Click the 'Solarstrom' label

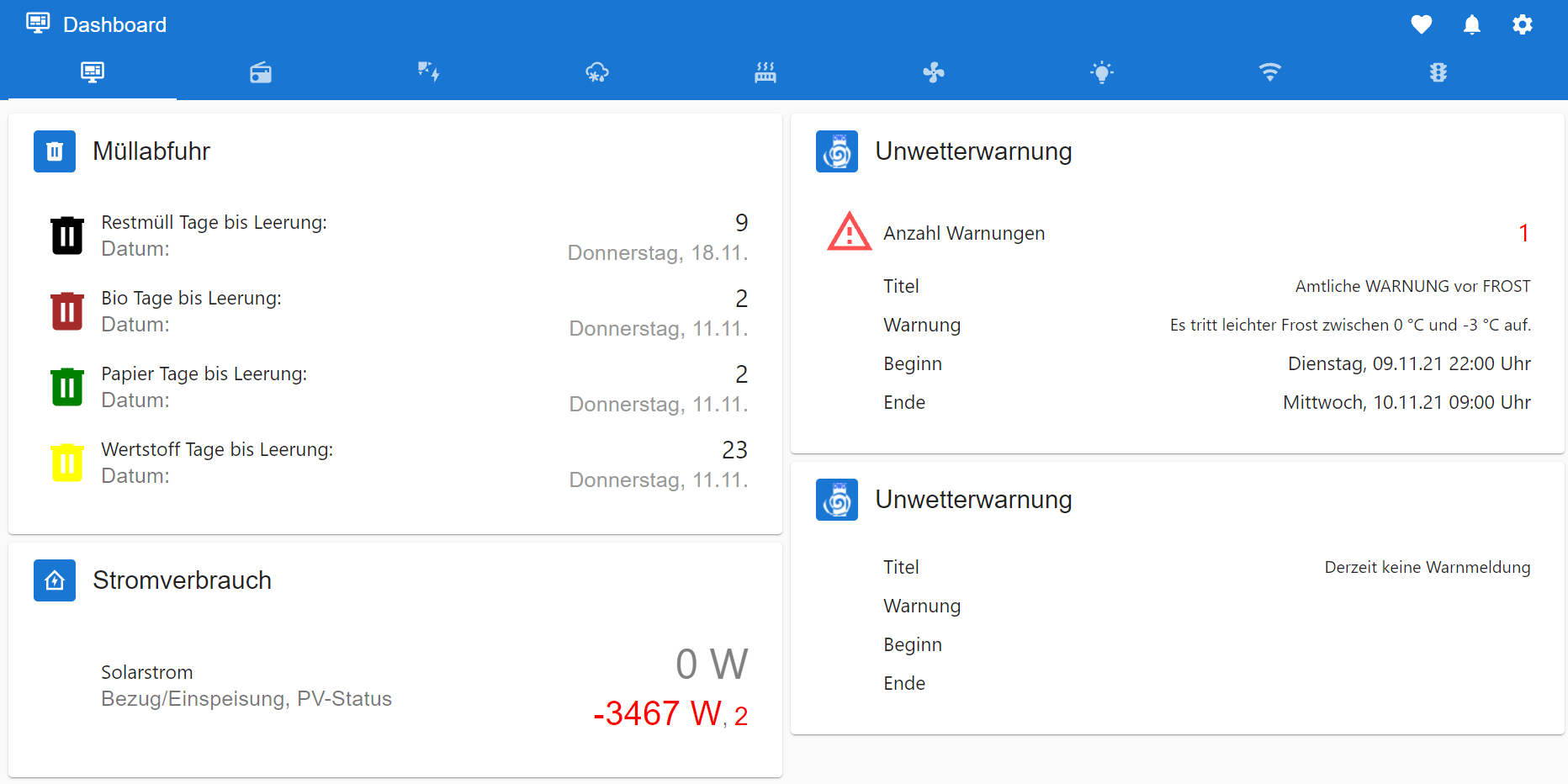click(x=147, y=672)
